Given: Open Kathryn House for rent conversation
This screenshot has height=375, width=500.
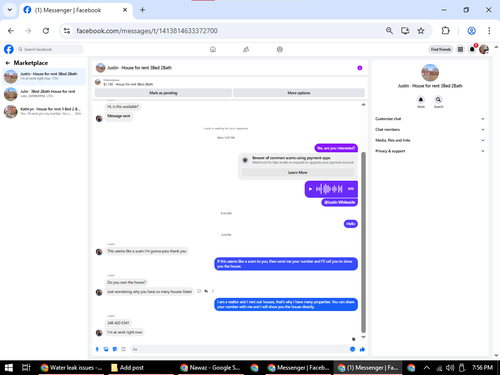Looking at the screenshot, I should coord(44,112).
